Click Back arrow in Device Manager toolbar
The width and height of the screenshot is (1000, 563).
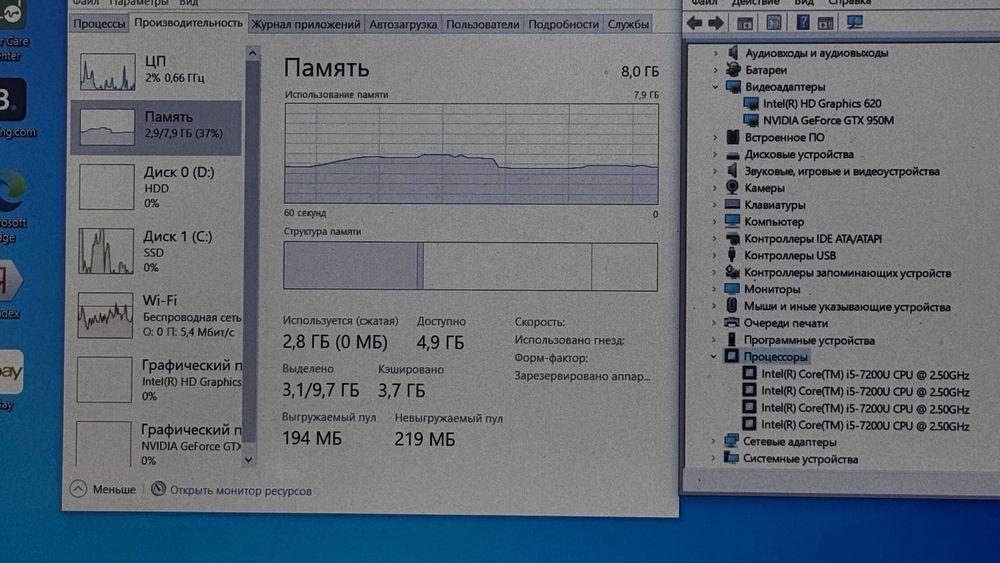pyautogui.click(x=695, y=24)
